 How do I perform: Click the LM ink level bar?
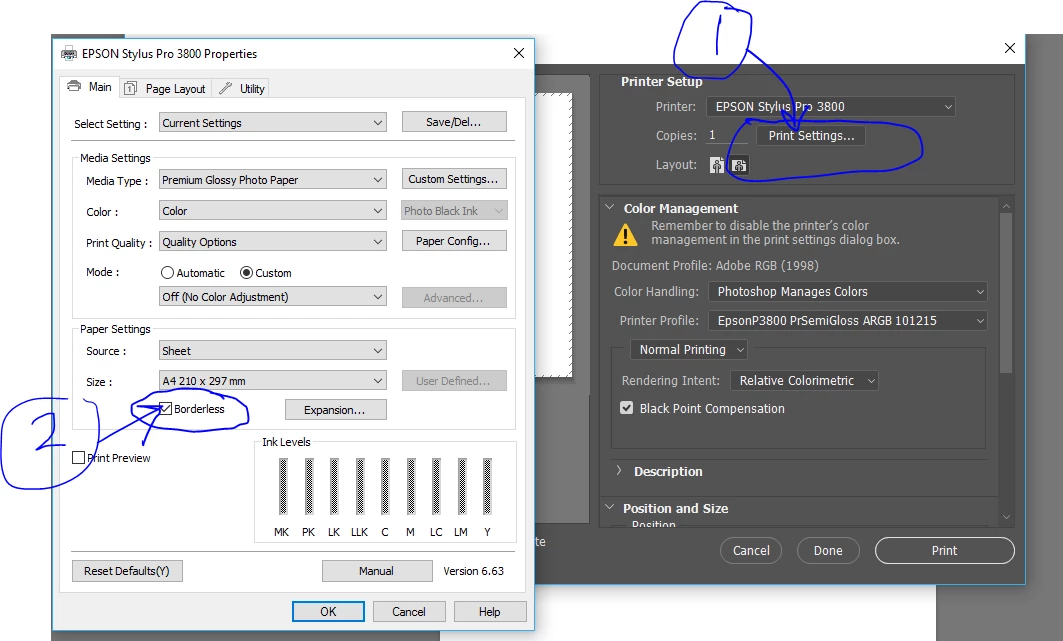tap(461, 487)
